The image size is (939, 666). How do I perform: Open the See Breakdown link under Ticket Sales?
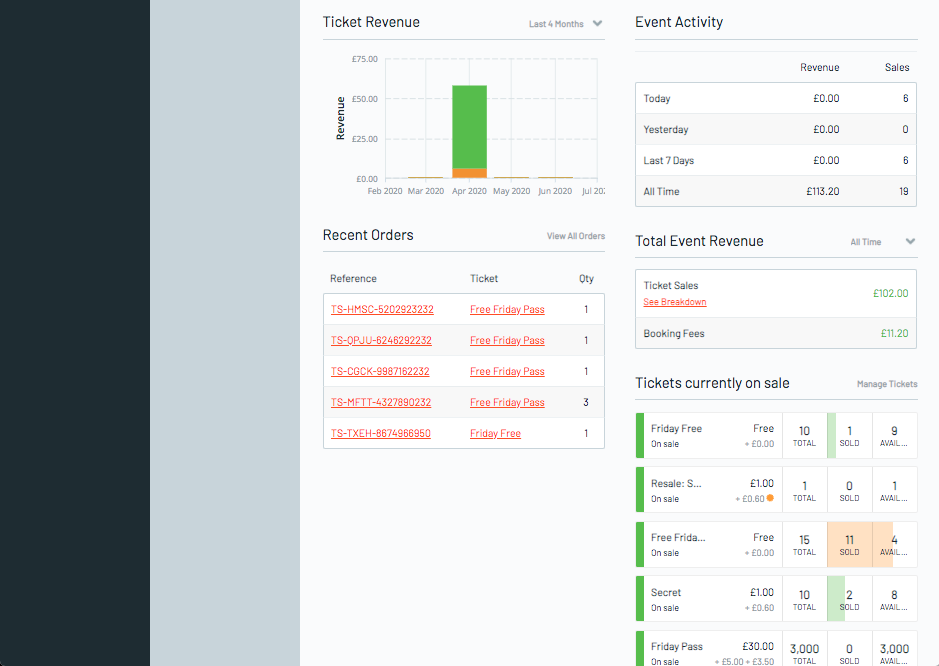pos(674,301)
